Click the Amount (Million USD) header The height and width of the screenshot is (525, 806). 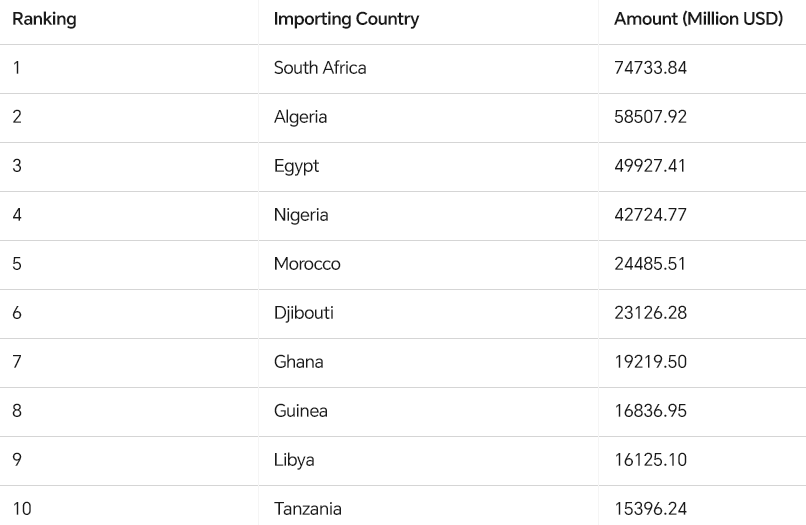click(698, 19)
